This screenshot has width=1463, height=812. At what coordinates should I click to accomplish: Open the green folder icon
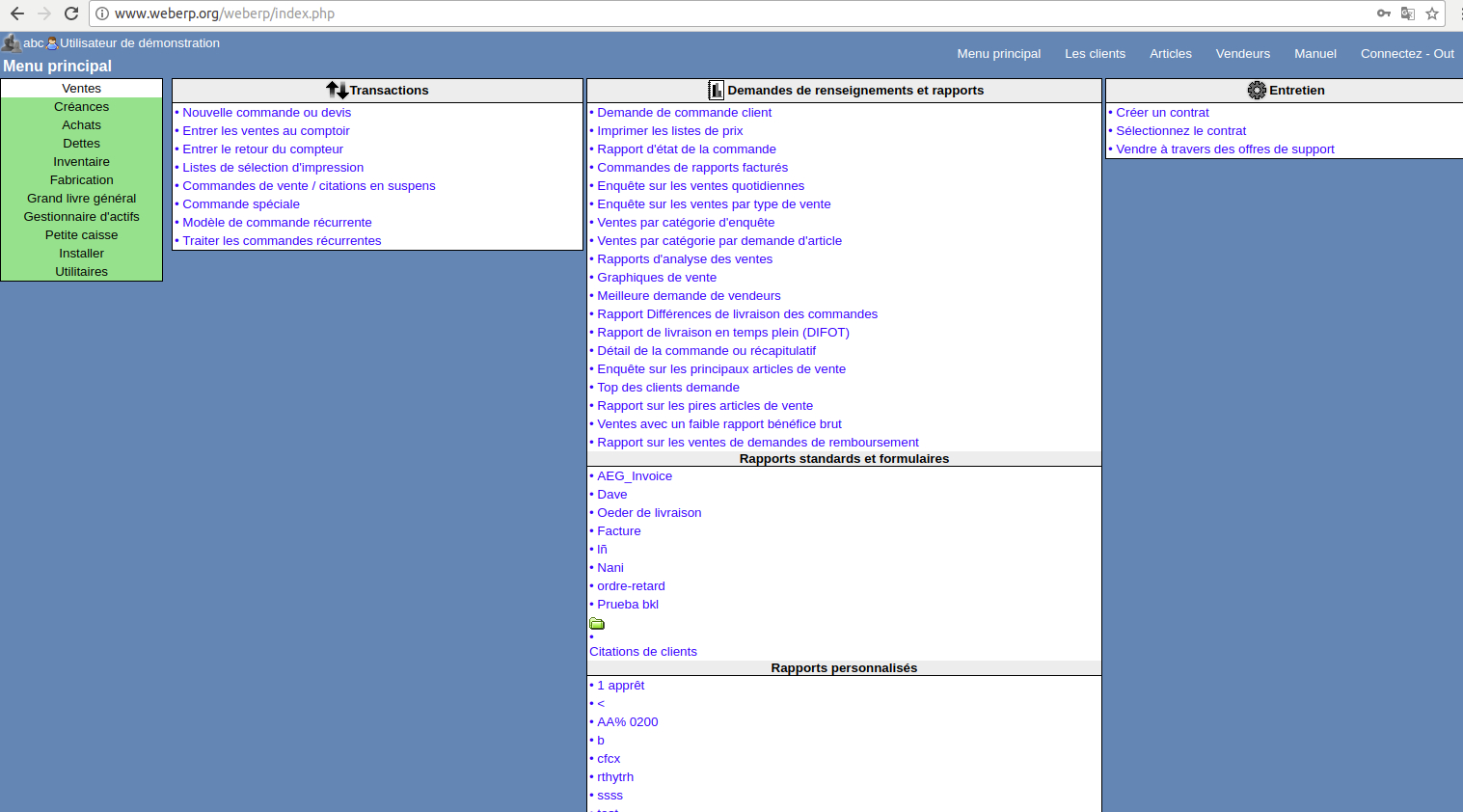tap(597, 623)
